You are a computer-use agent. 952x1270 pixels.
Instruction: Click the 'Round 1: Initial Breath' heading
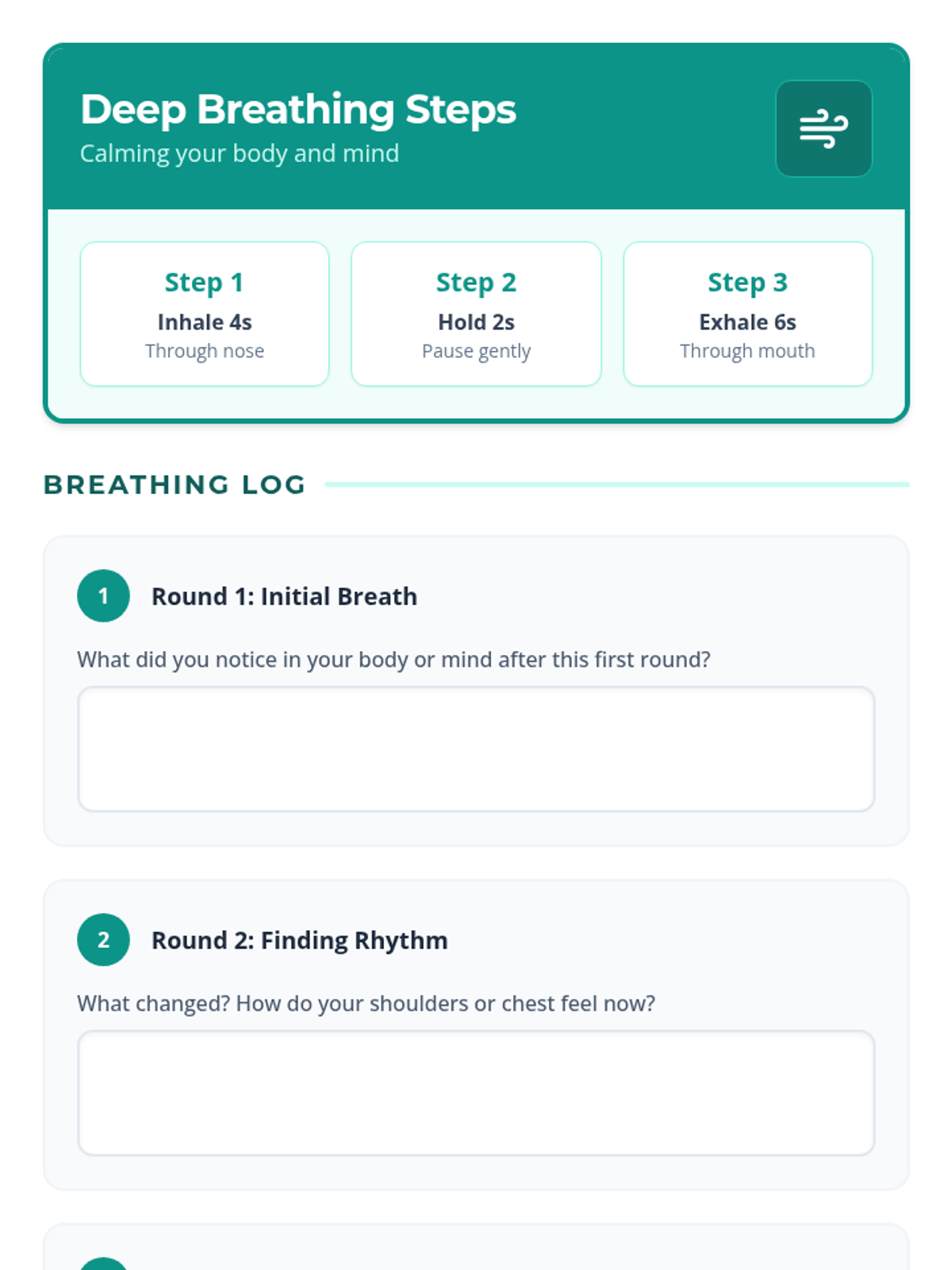point(284,596)
